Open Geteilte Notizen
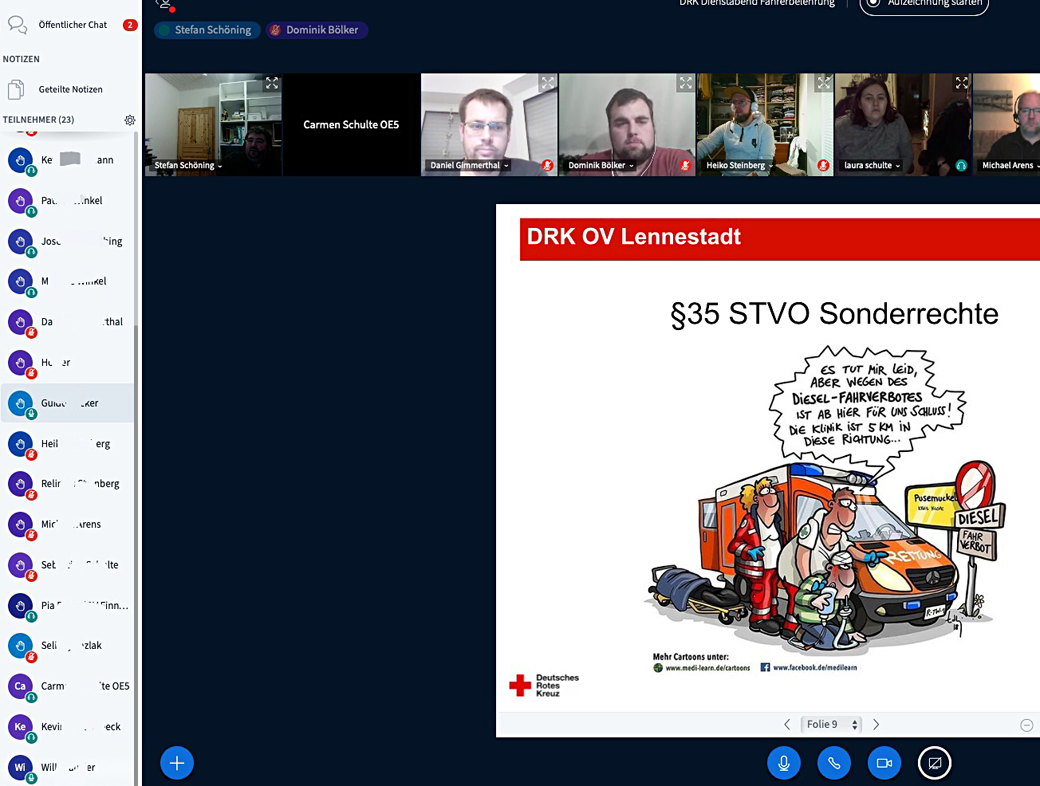1040x786 pixels. 70,89
